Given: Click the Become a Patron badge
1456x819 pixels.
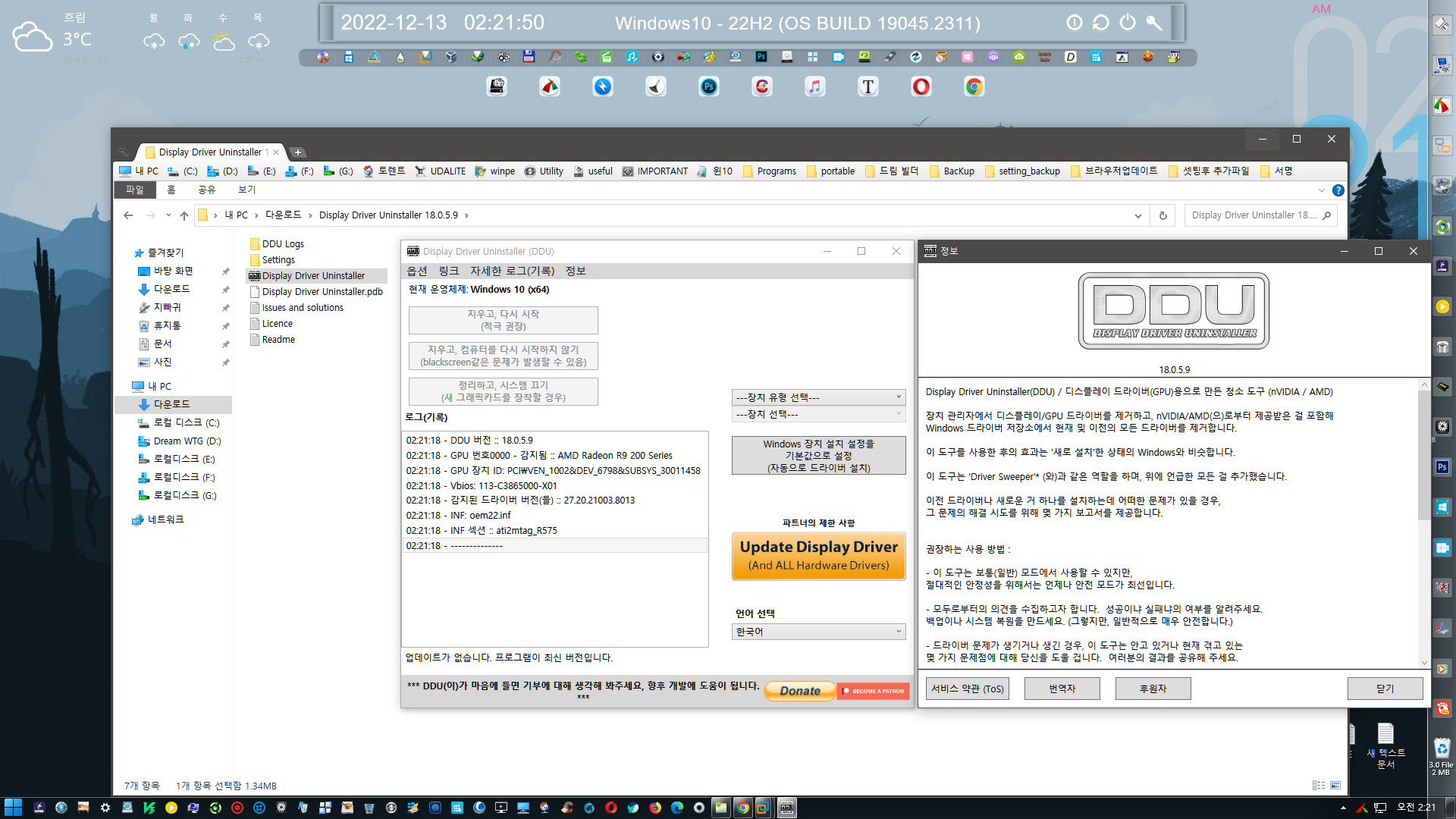Looking at the screenshot, I should pos(873,691).
